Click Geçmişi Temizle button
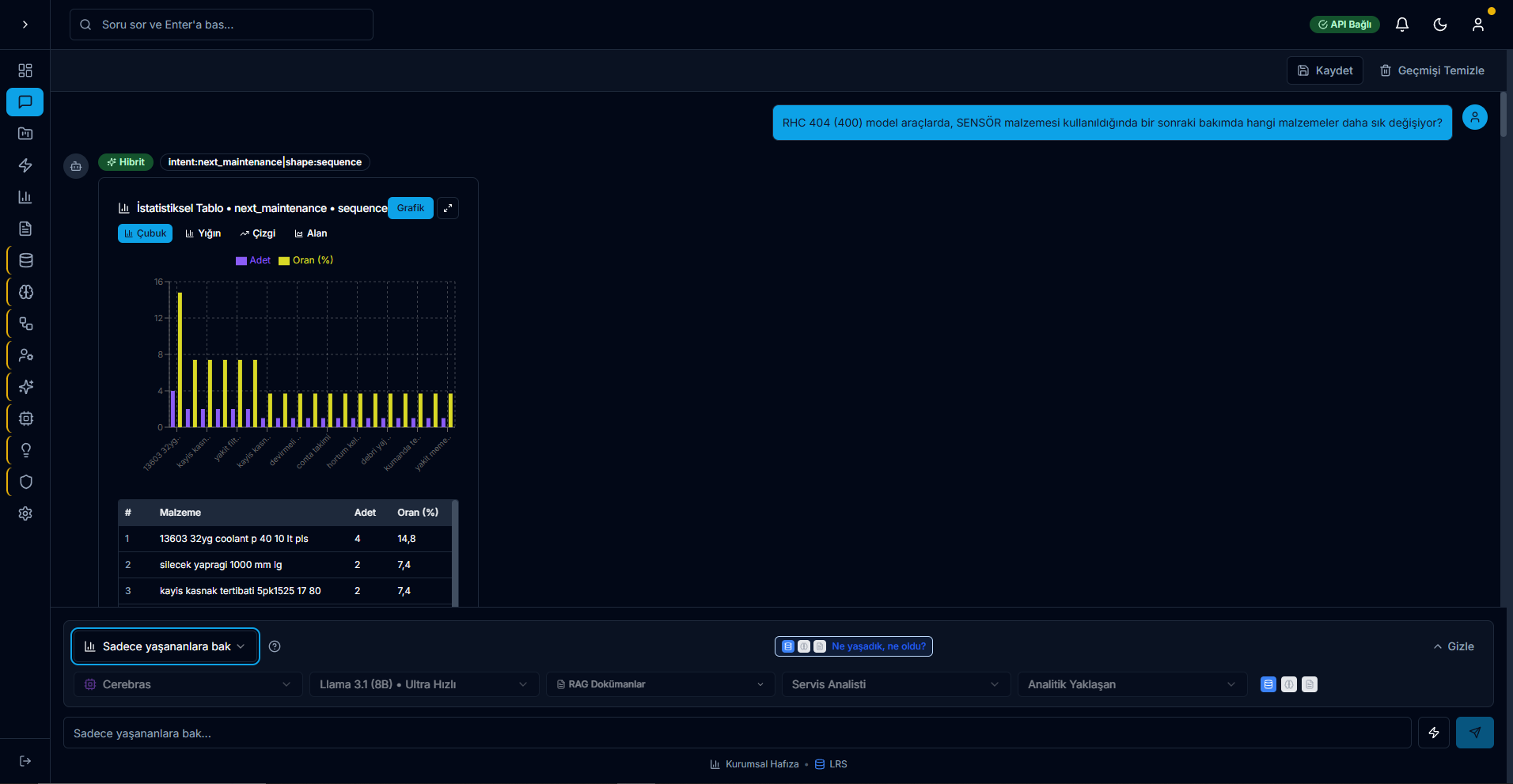 (x=1432, y=70)
